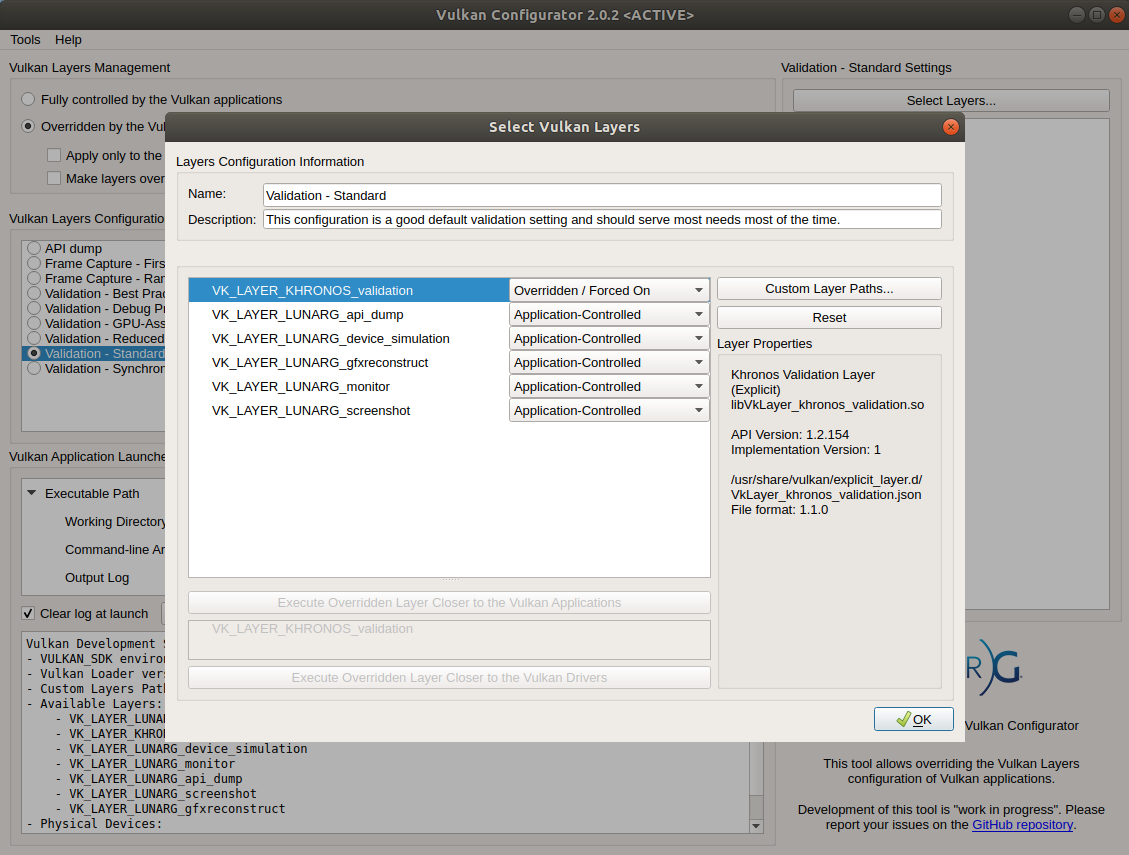The height and width of the screenshot is (855, 1129).
Task: Open dropdown for VK_LAYER_LUNARG_api_dump state
Action: click(x=609, y=314)
